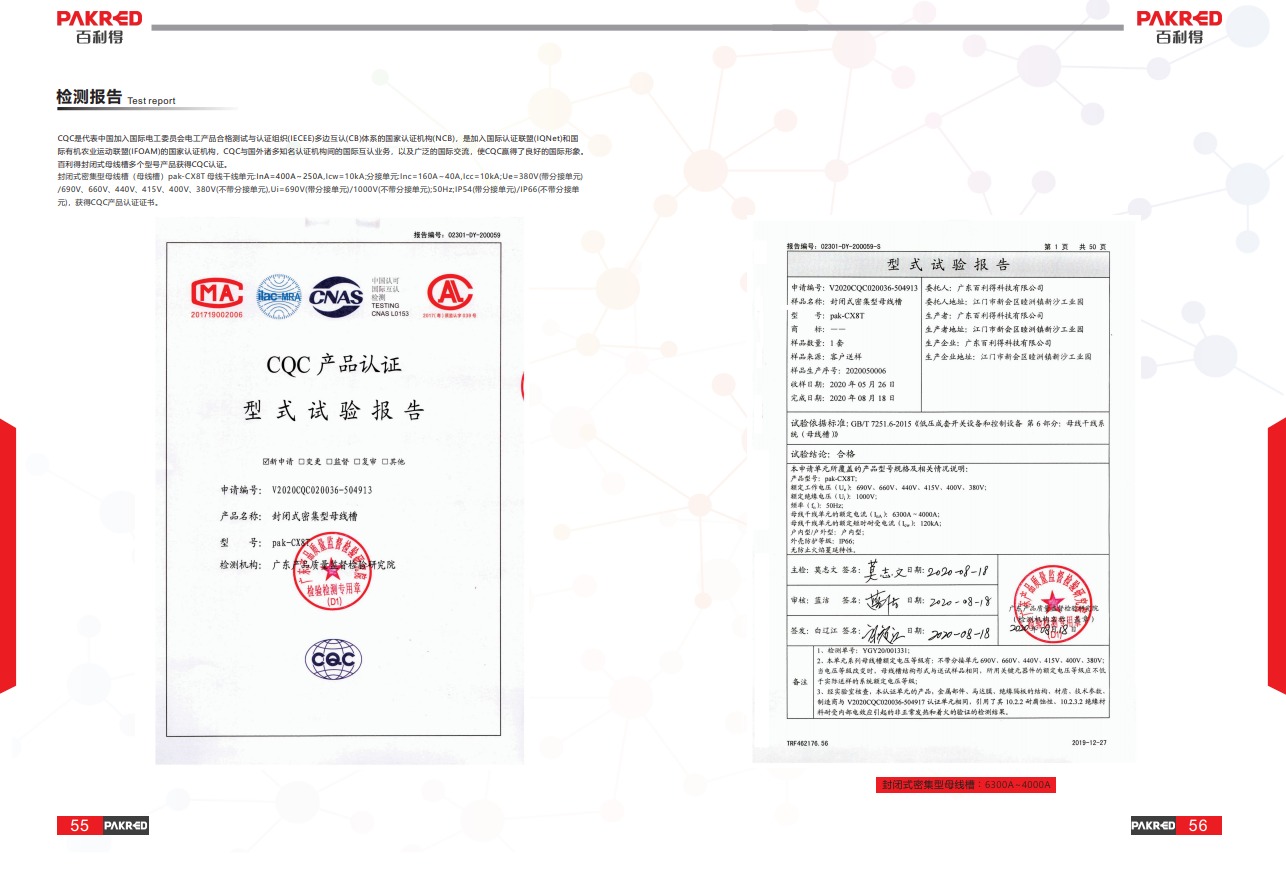1286x872 pixels.
Task: Click the red page number 55
Action: (x=79, y=826)
